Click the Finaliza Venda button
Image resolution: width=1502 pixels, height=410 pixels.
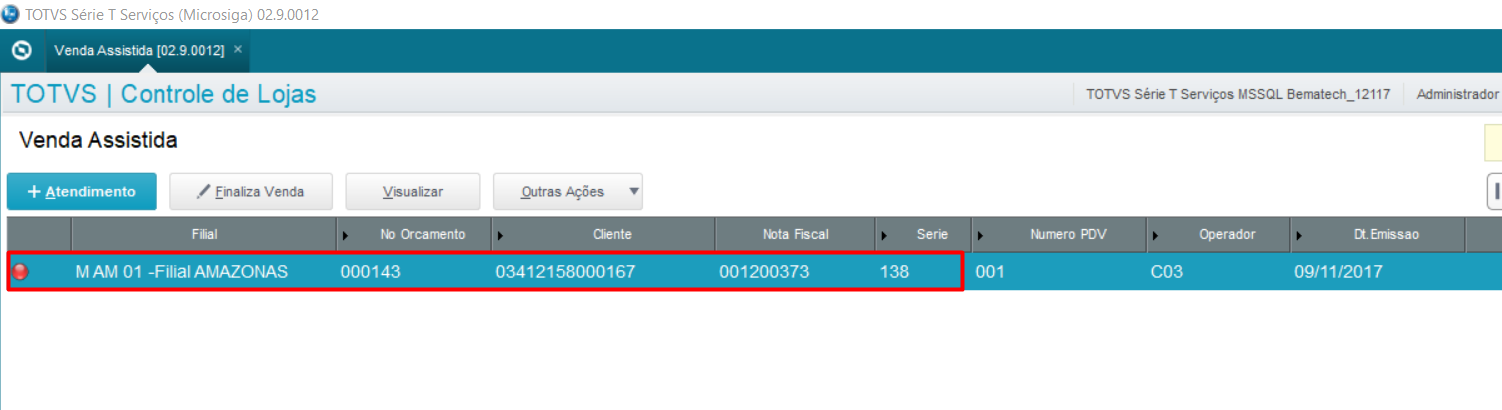click(251, 191)
